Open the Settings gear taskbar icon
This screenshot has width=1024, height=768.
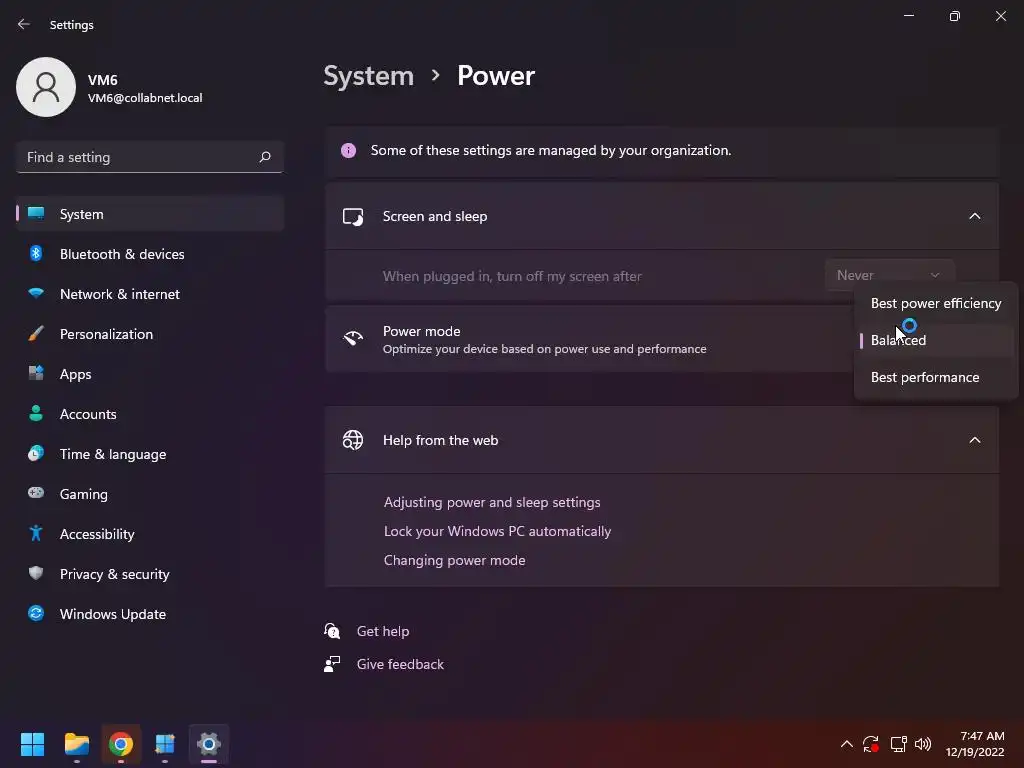209,744
